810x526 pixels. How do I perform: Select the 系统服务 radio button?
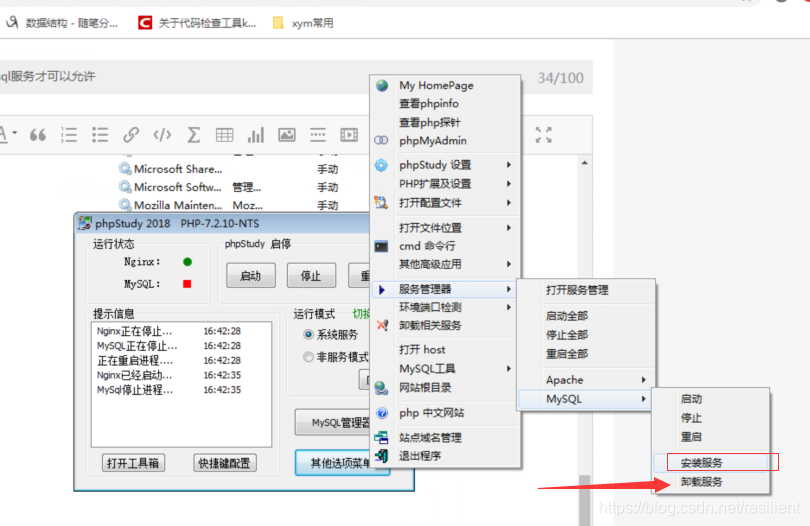[x=308, y=335]
